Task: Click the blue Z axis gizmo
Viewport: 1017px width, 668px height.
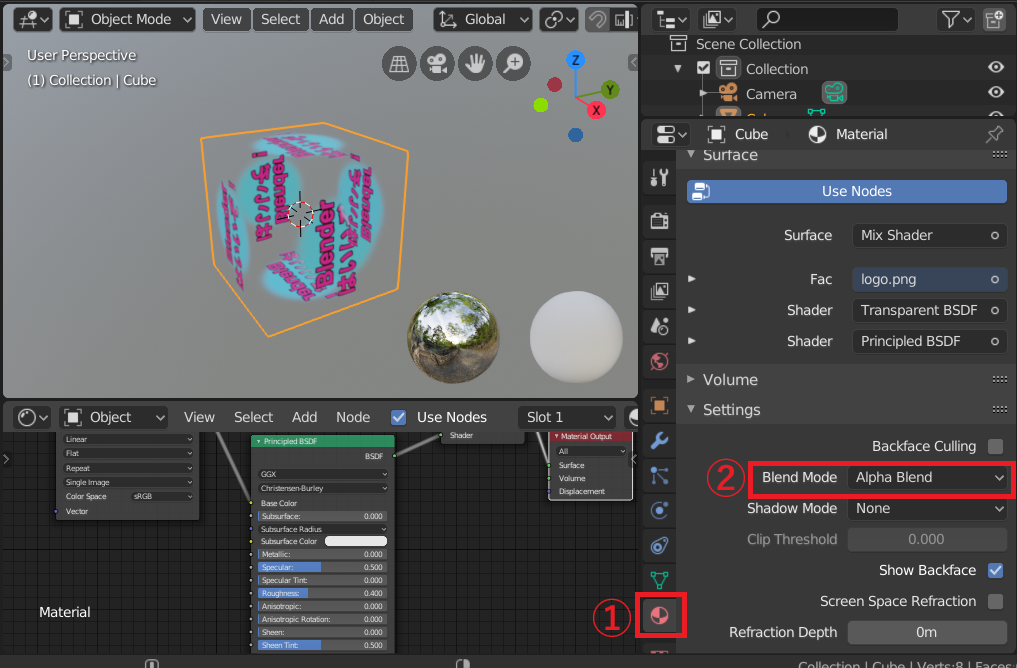Action: coord(575,60)
